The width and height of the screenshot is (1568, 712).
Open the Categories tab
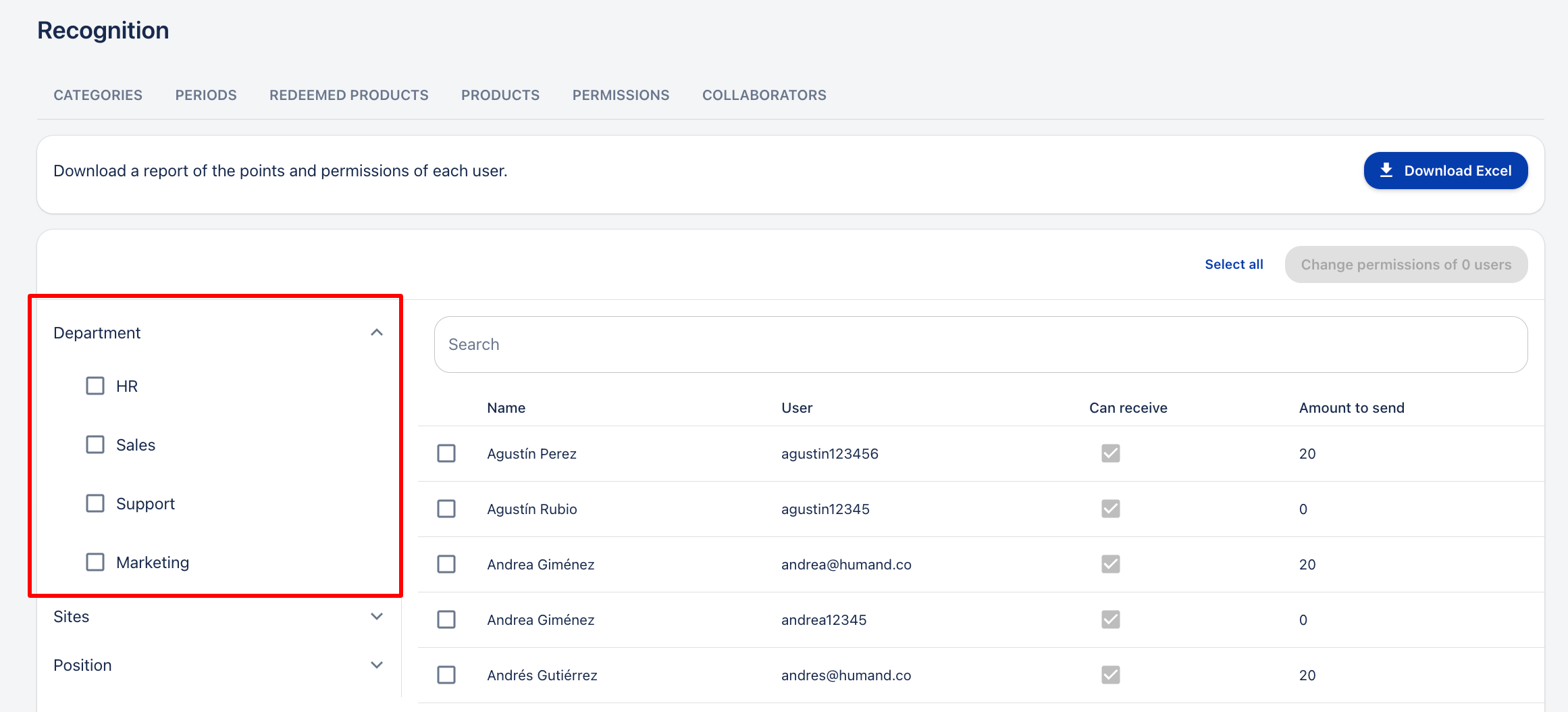point(98,95)
